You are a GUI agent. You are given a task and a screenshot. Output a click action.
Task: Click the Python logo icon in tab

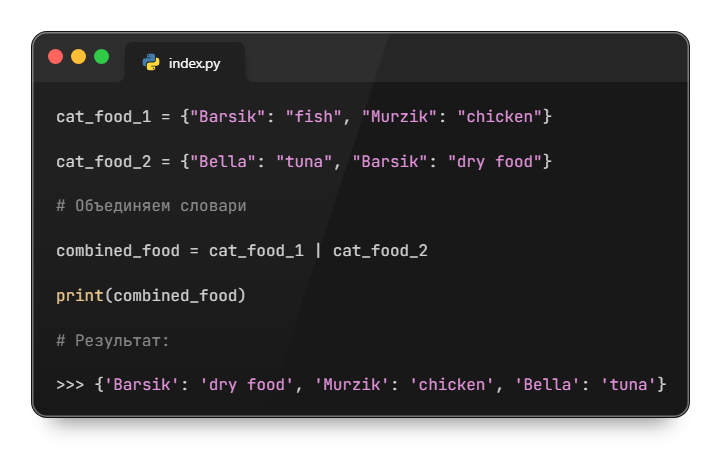tap(151, 62)
